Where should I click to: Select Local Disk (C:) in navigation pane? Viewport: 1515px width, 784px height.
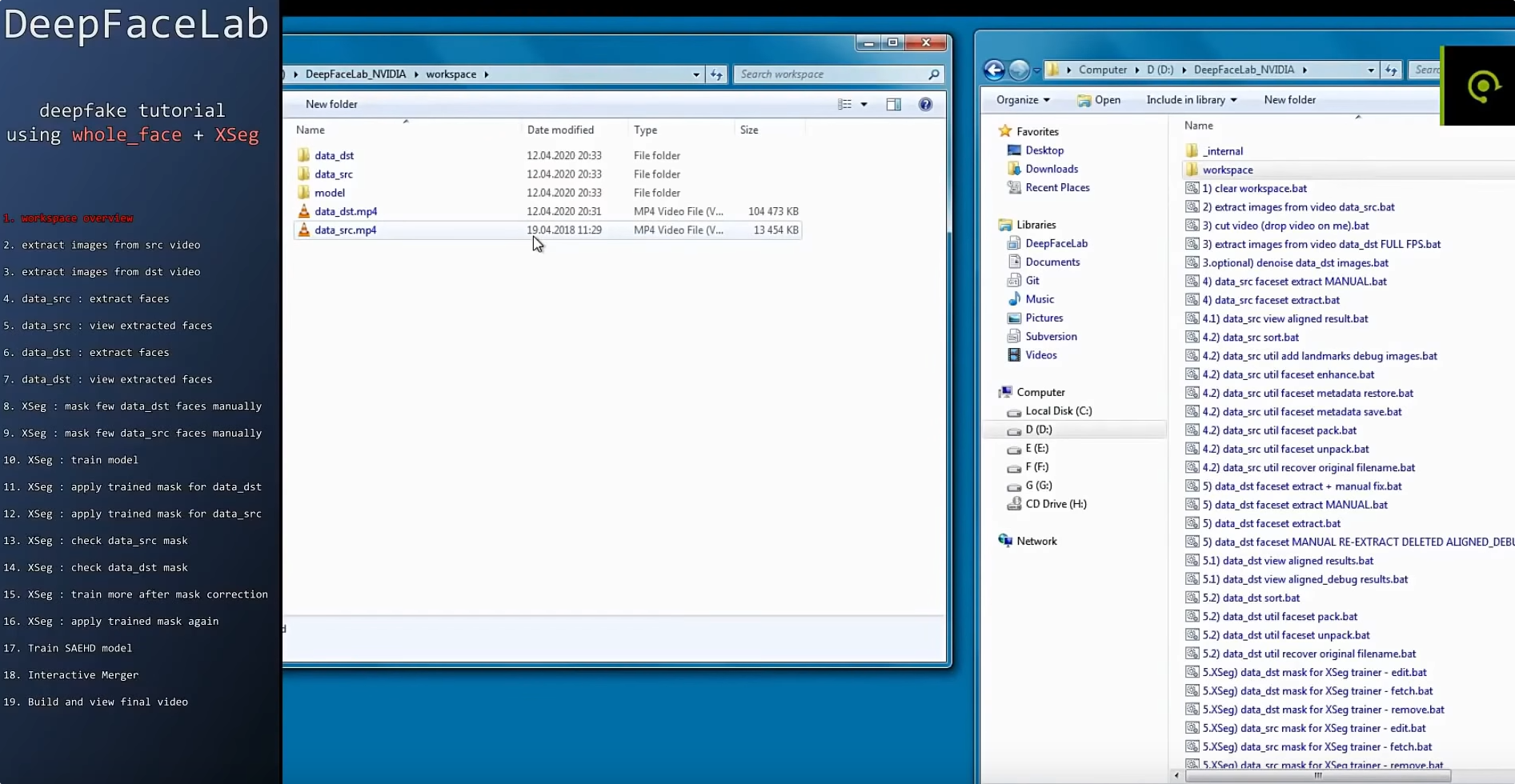[x=1058, y=411]
